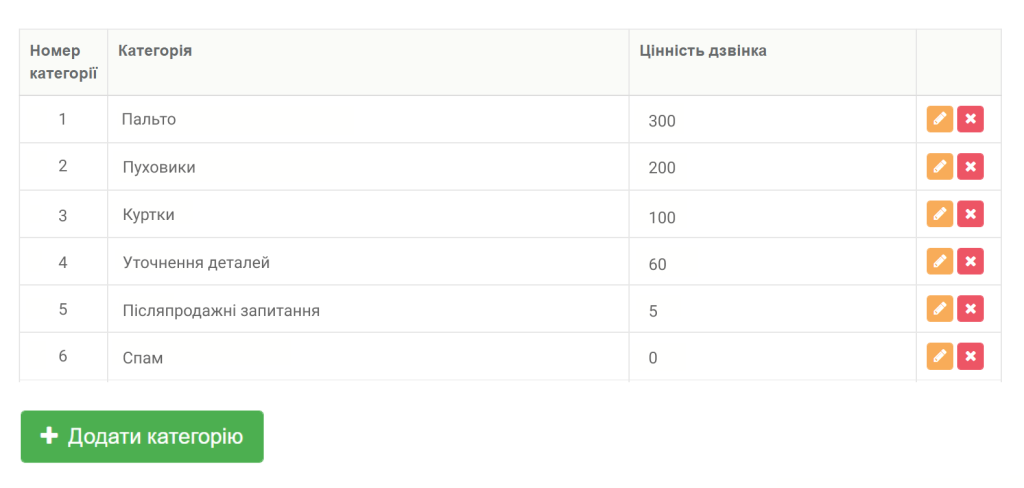Click the Спам category name cell

coord(368,357)
